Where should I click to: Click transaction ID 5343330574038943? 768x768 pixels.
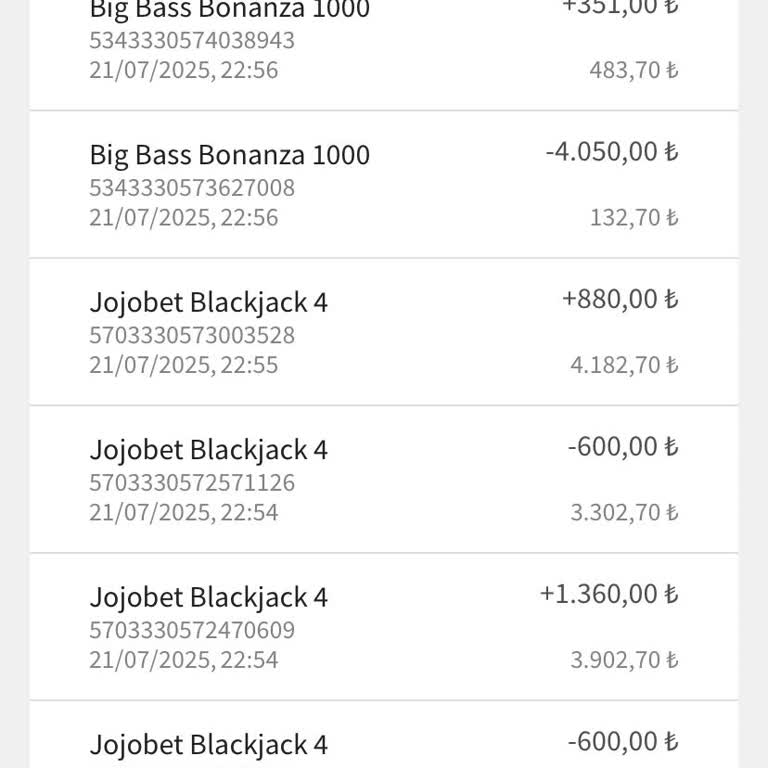coord(192,41)
